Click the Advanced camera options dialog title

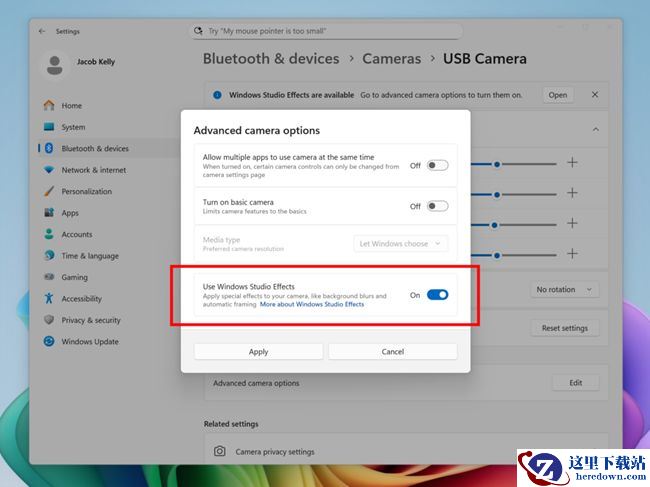click(x=257, y=131)
